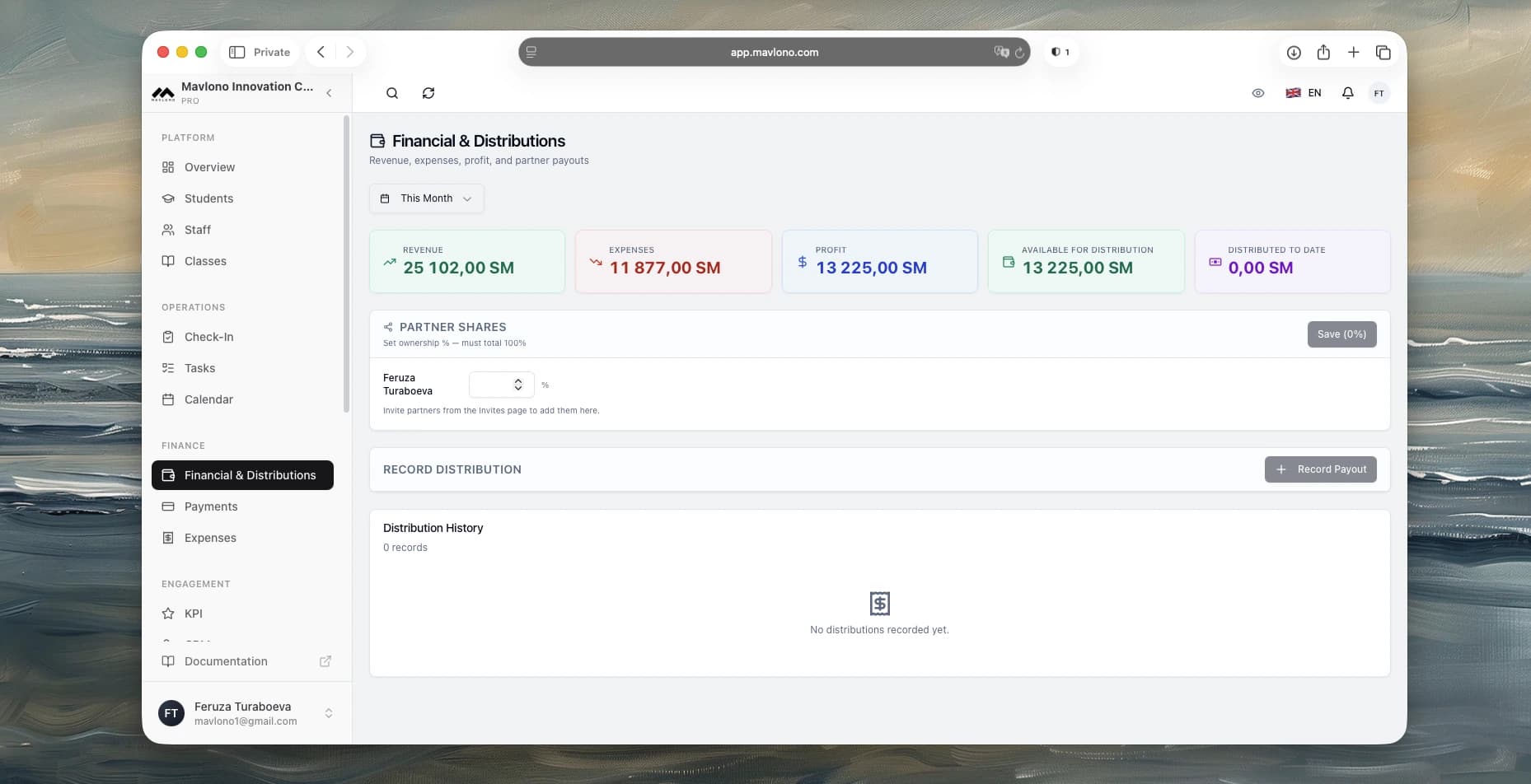Viewport: 1531px width, 784px height.
Task: Click the browser back arrow
Action: 321,52
